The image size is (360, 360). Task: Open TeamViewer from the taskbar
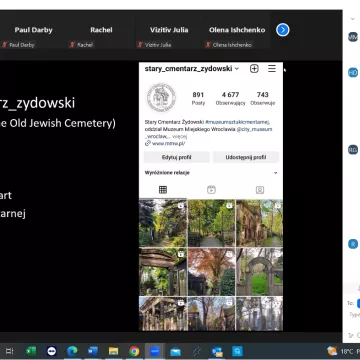point(51,351)
